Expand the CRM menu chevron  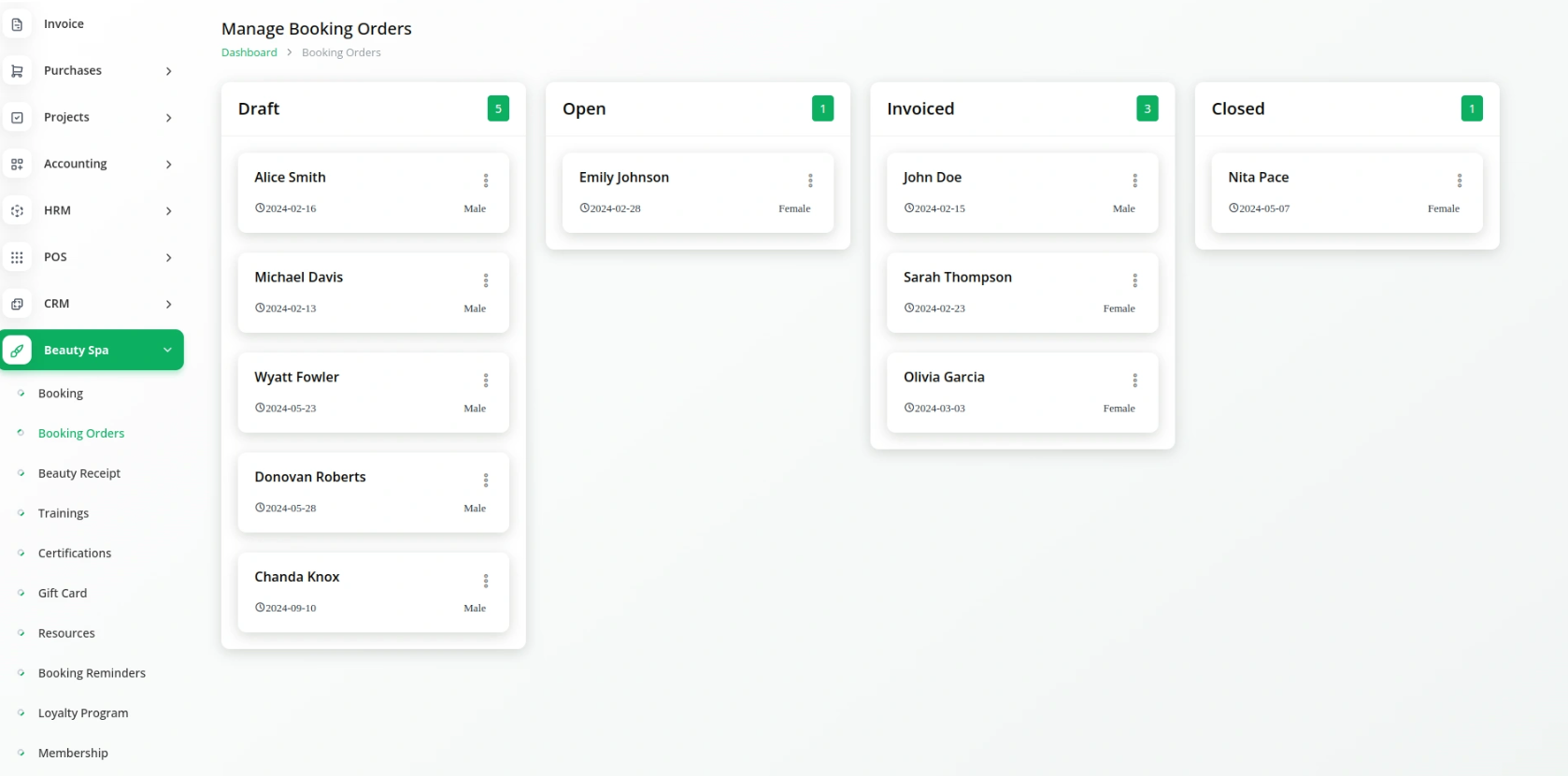click(x=168, y=304)
